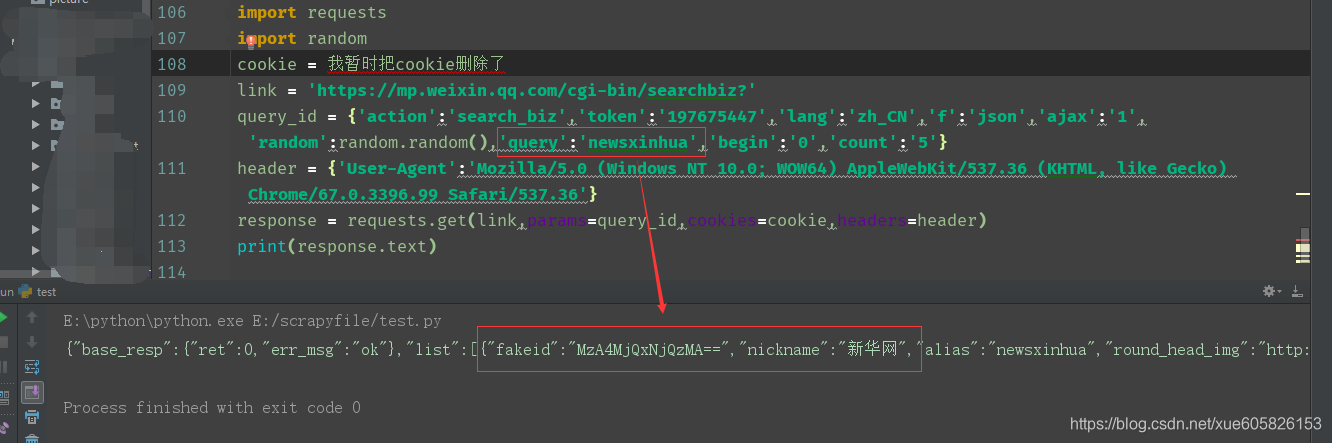The image size is (1332, 443).
Task: Click the 'import requests' line
Action: coord(312,13)
